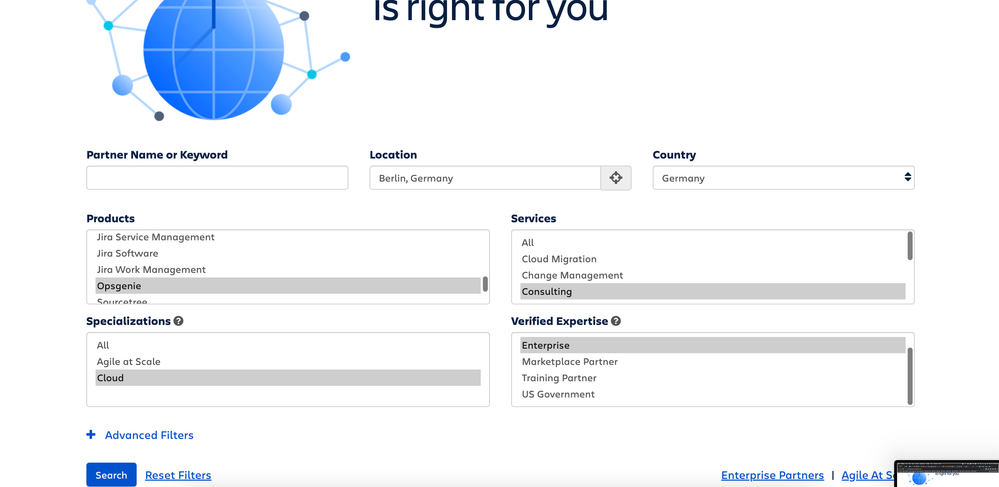This screenshot has width=999, height=487.
Task: Select All in the Services list
Action: (x=713, y=243)
